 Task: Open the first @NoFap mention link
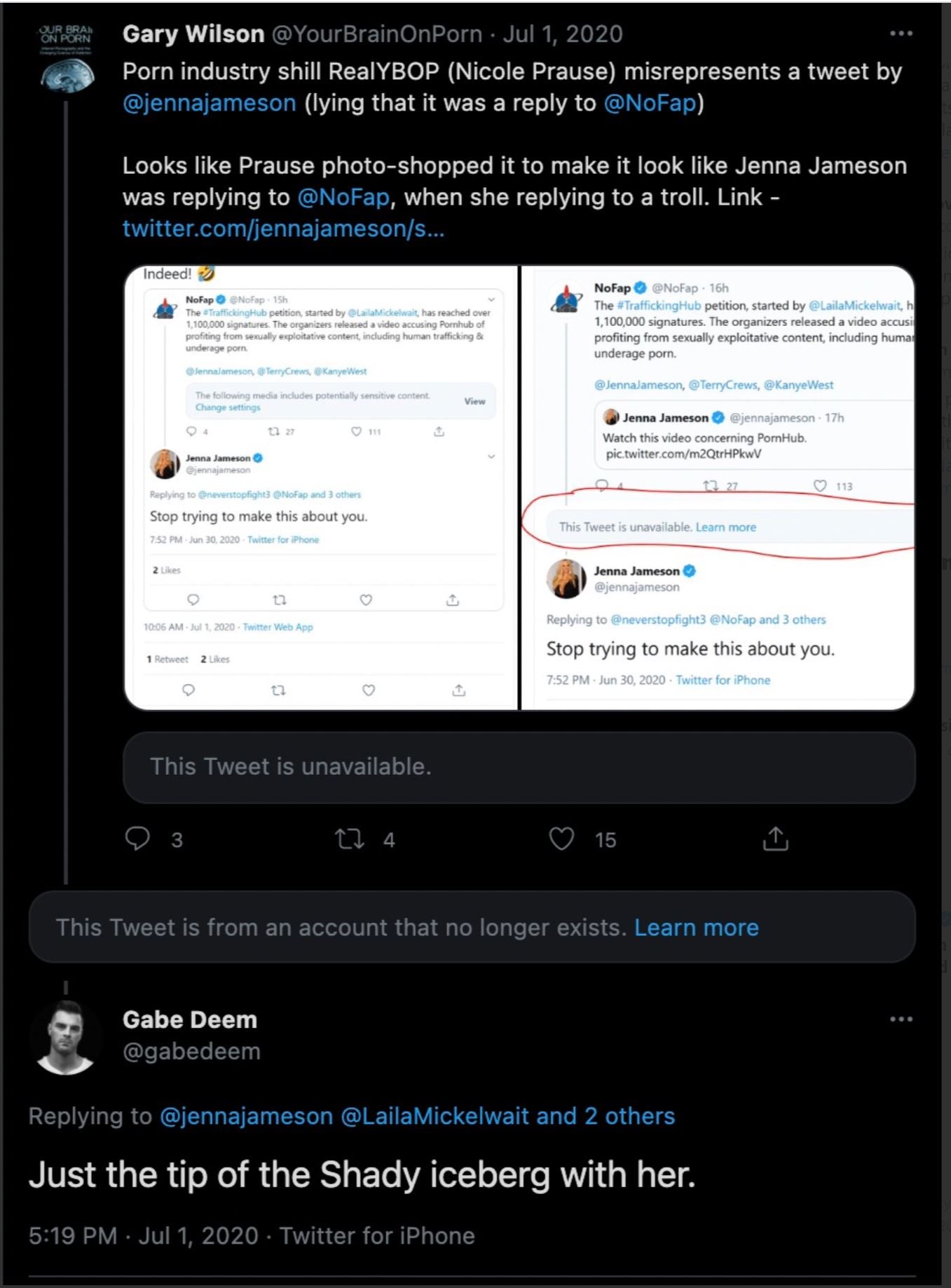coord(650,103)
